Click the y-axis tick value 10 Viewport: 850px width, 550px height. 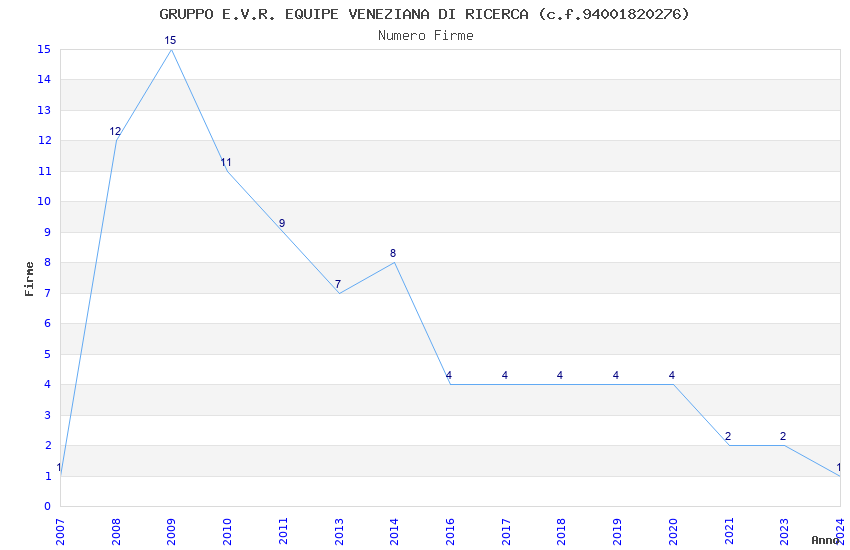44,202
